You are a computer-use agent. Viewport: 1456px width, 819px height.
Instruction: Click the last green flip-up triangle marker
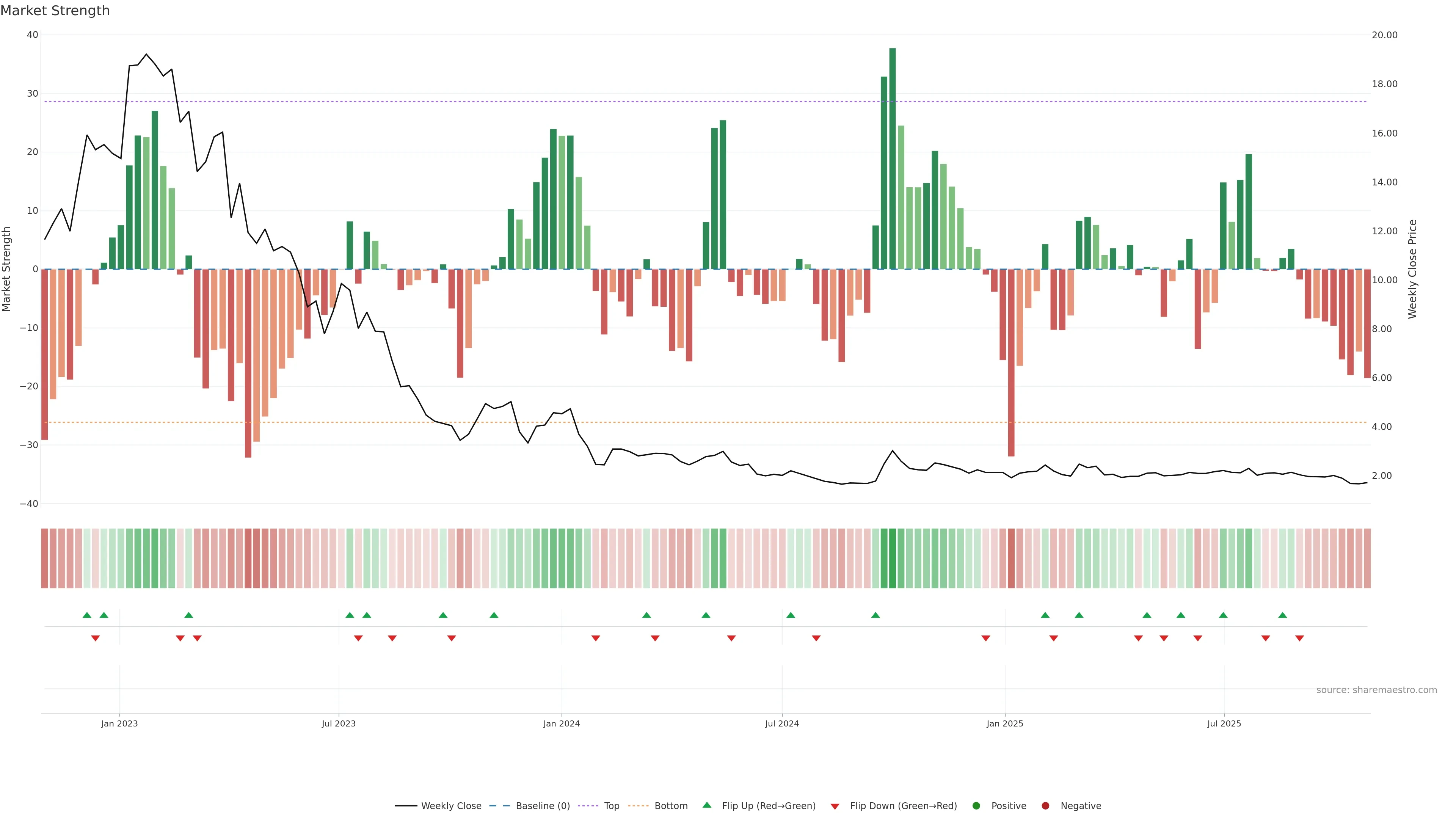pyautogui.click(x=1282, y=615)
